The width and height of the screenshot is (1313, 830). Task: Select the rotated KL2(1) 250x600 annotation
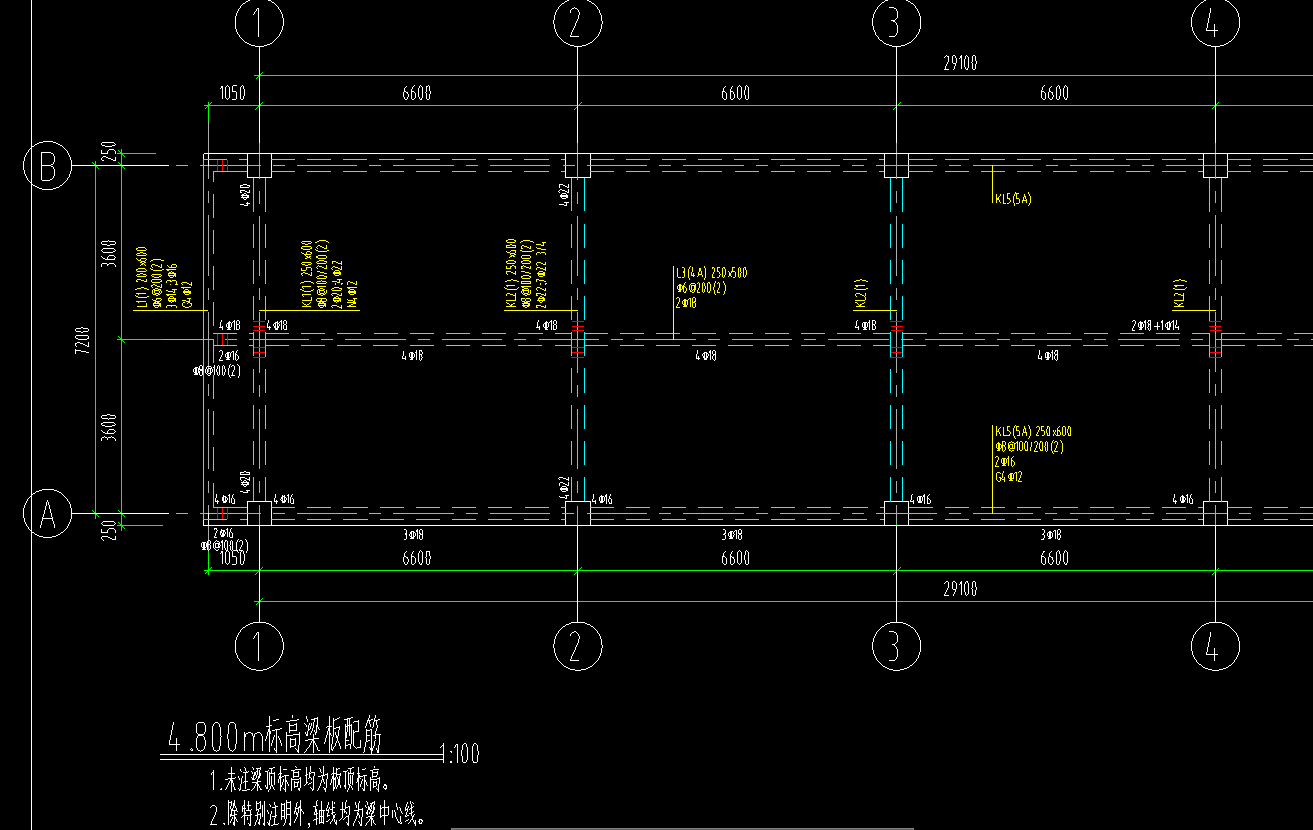[511, 273]
